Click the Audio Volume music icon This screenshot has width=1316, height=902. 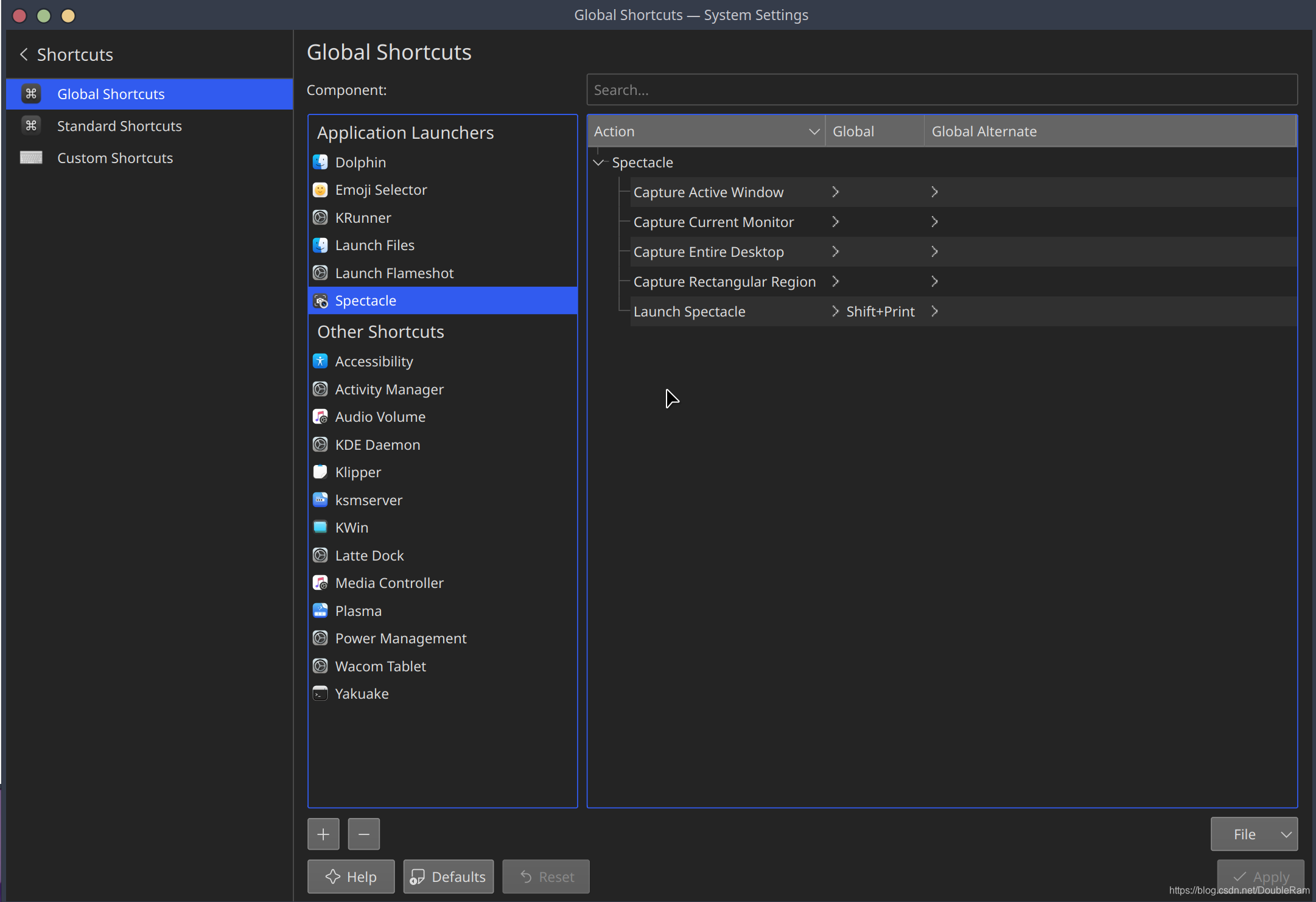[x=320, y=416]
